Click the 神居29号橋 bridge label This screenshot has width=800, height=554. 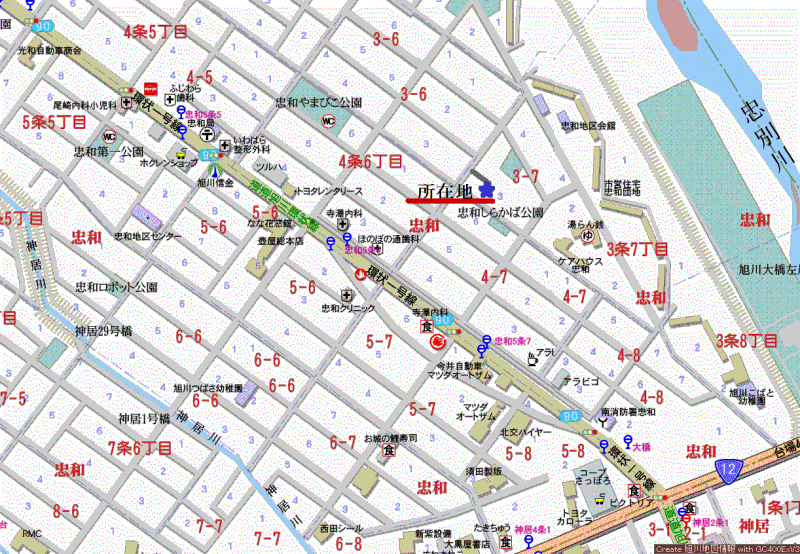click(x=103, y=331)
